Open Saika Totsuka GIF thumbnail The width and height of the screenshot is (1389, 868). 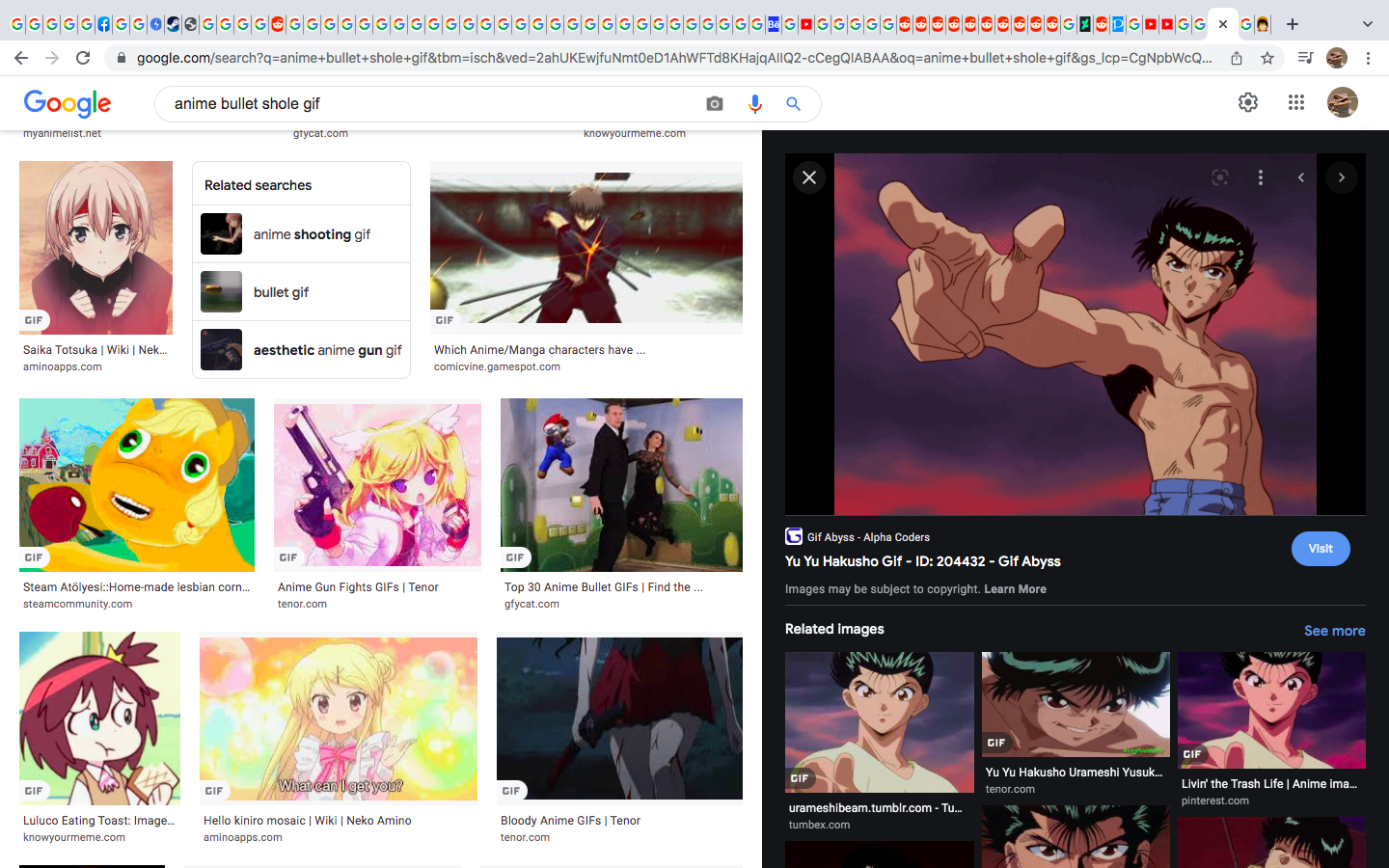pos(95,248)
